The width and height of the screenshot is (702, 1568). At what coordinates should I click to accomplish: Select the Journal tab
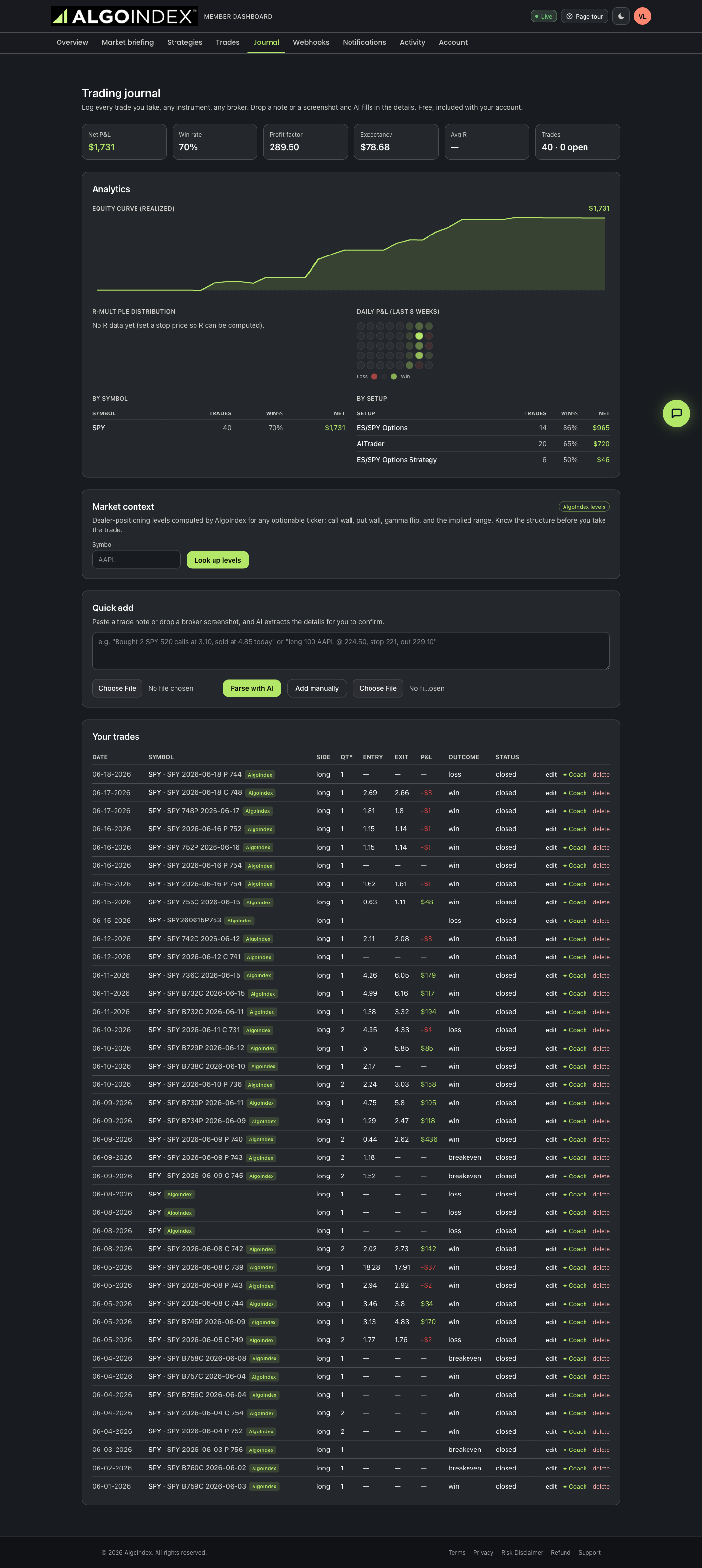(x=266, y=42)
